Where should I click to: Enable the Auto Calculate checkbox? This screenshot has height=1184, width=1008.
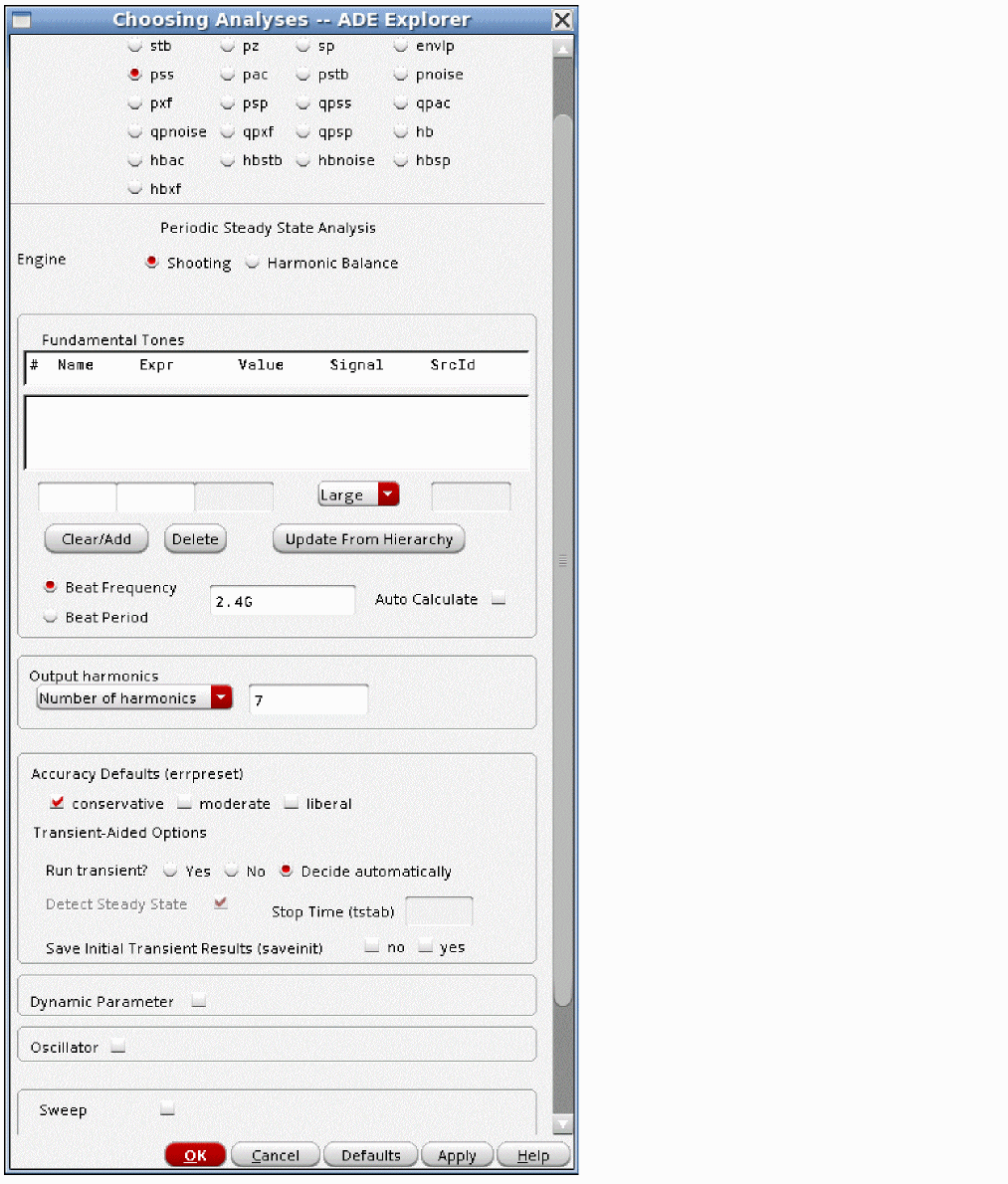click(499, 599)
